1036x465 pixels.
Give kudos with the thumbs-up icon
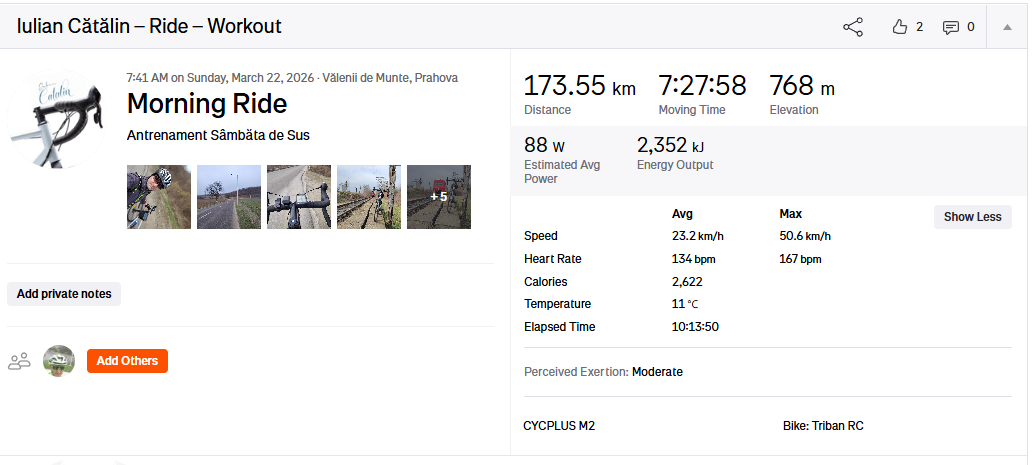899,27
